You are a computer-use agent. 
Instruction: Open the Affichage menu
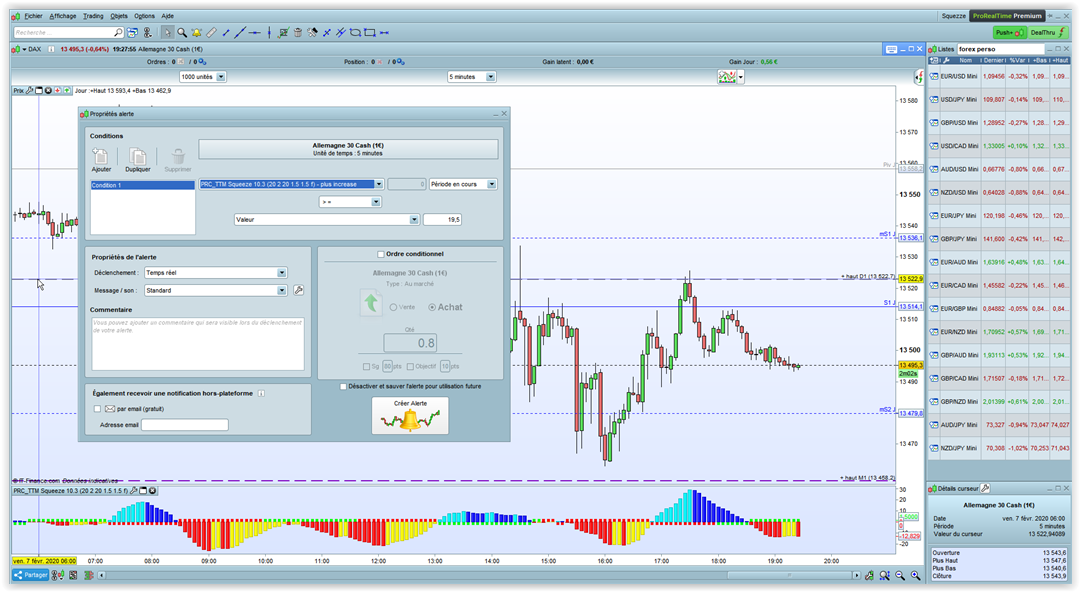(63, 16)
